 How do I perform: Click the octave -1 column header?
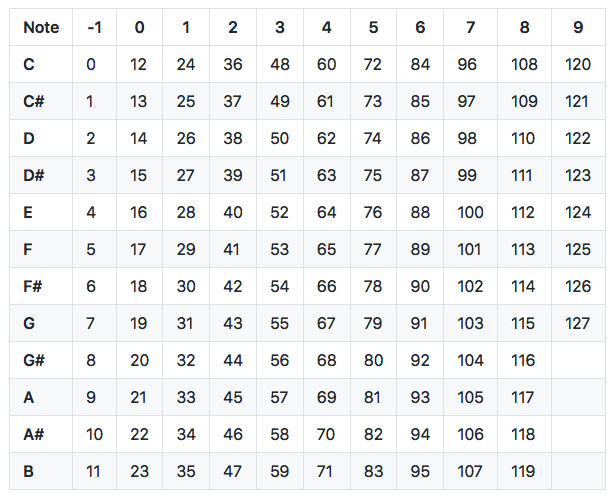point(94,27)
